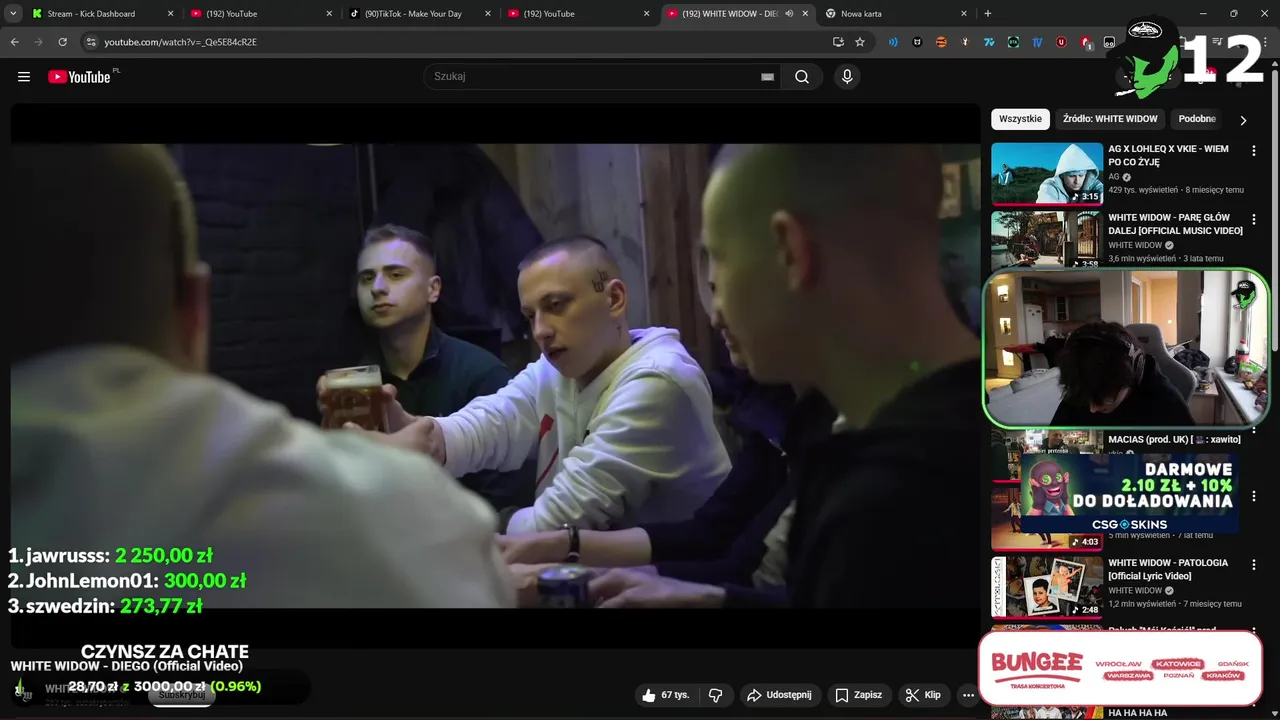Dislike the video with thumbs down
The width and height of the screenshot is (1280, 720).
[x=716, y=695]
